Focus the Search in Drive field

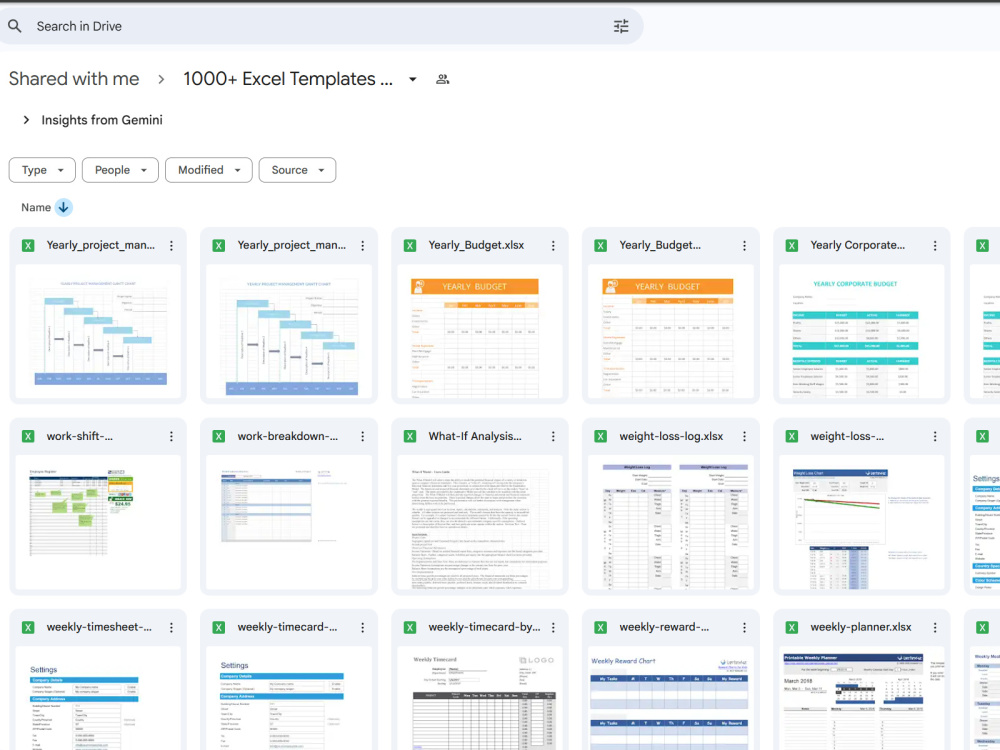click(319, 26)
